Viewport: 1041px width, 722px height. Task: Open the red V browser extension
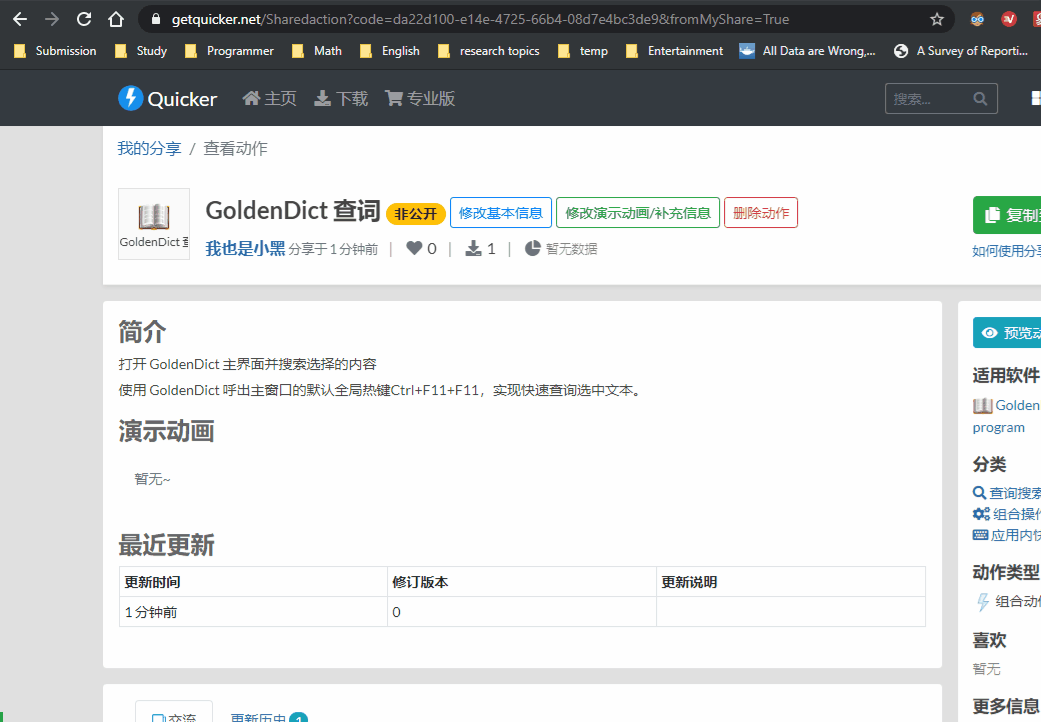pos(1009,19)
